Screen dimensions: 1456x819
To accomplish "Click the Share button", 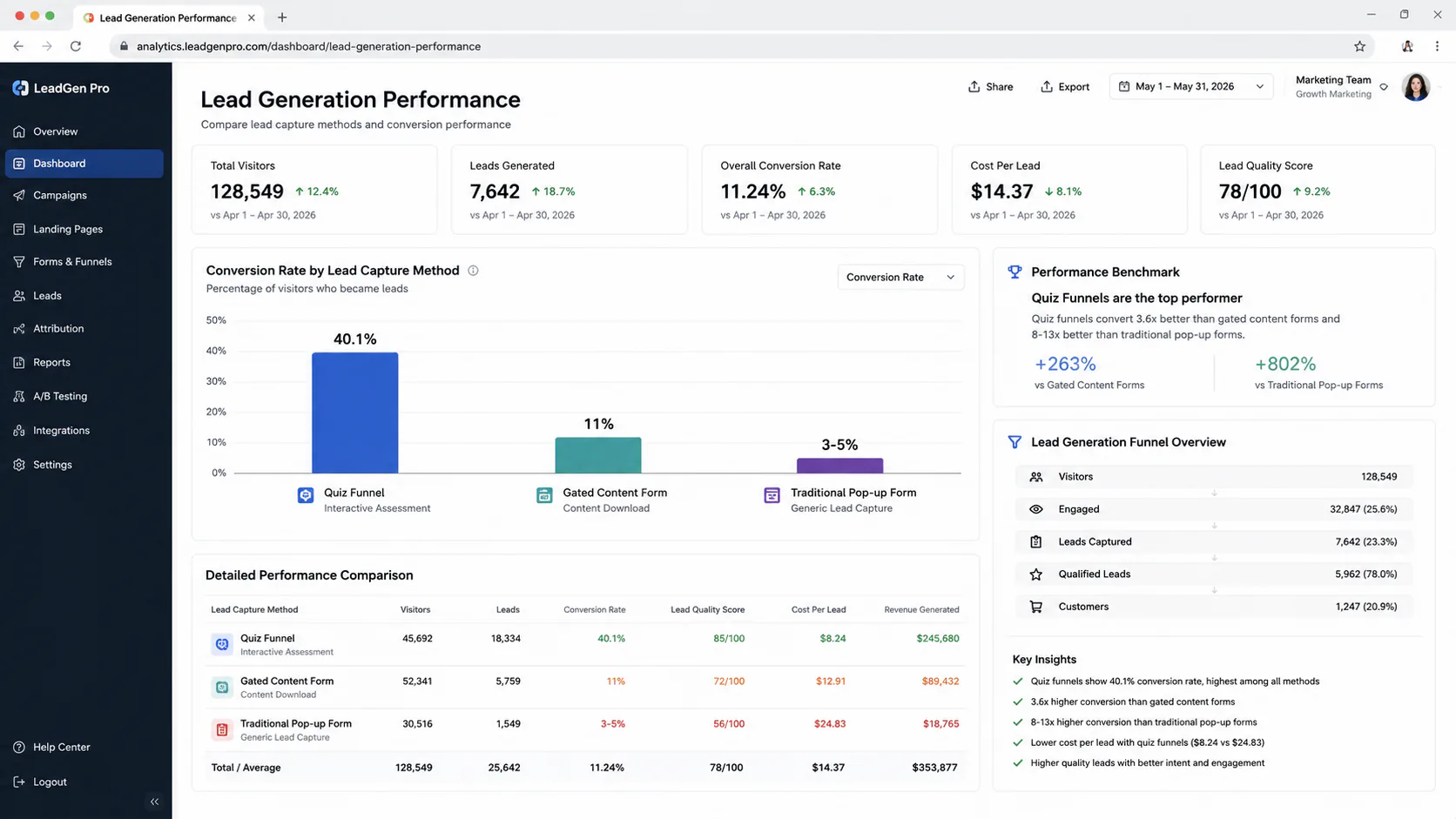I will (x=991, y=87).
